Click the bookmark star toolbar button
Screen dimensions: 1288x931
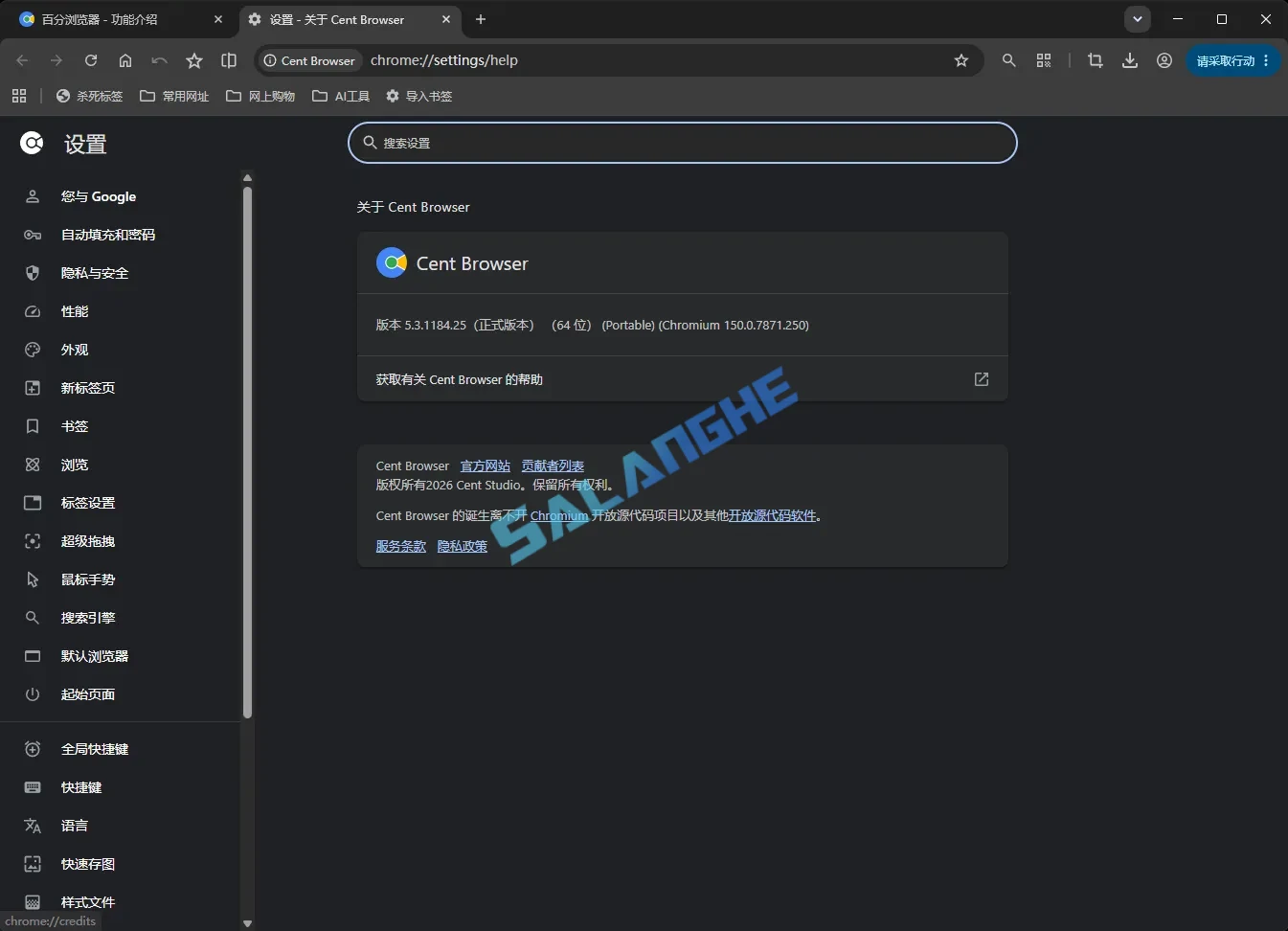coord(194,60)
